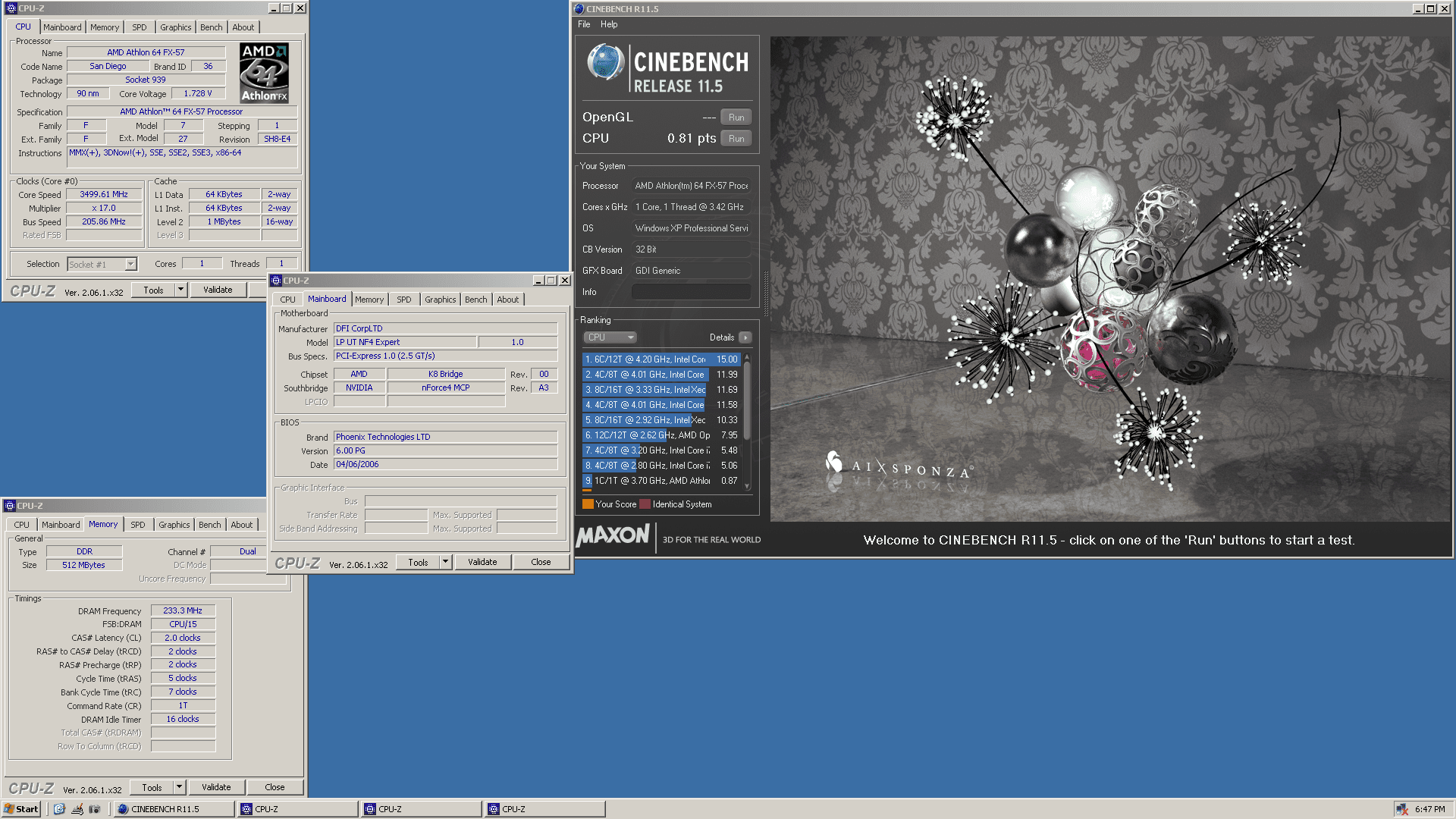Screen dimensions: 1456x819
Task: Click Validate in CPU-Z Mainboard window
Action: (x=482, y=562)
